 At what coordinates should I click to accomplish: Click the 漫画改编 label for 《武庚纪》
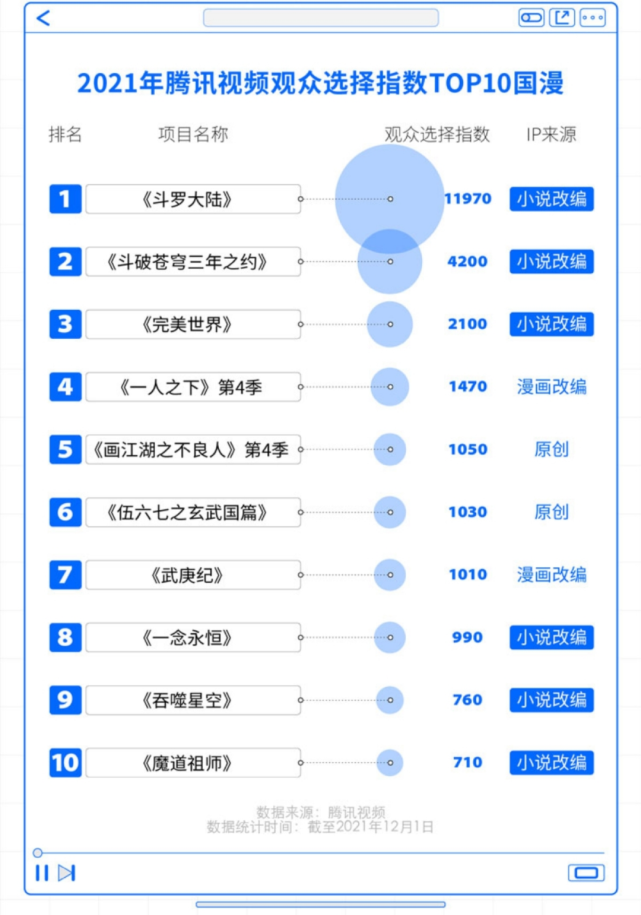(x=551, y=575)
